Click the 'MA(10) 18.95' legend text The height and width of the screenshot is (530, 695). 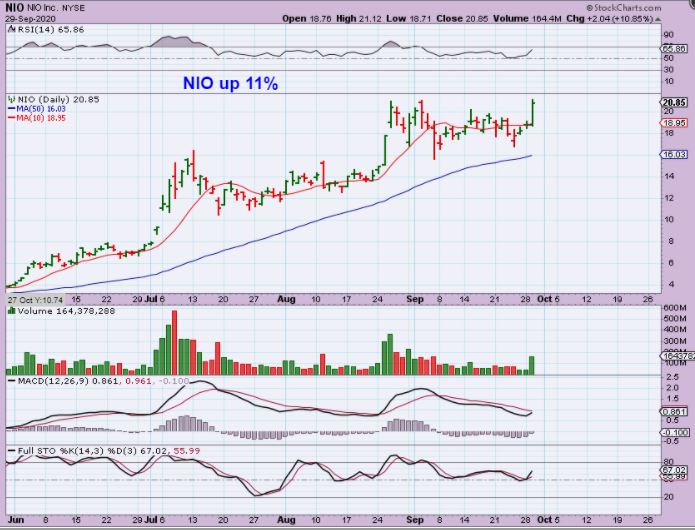click(x=41, y=118)
